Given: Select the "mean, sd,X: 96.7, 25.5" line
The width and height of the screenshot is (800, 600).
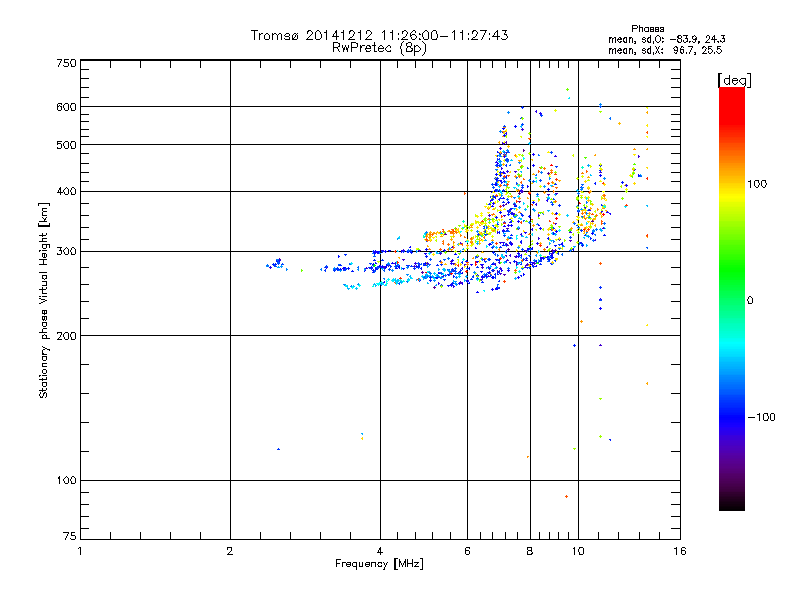Looking at the screenshot, I should (665, 51).
